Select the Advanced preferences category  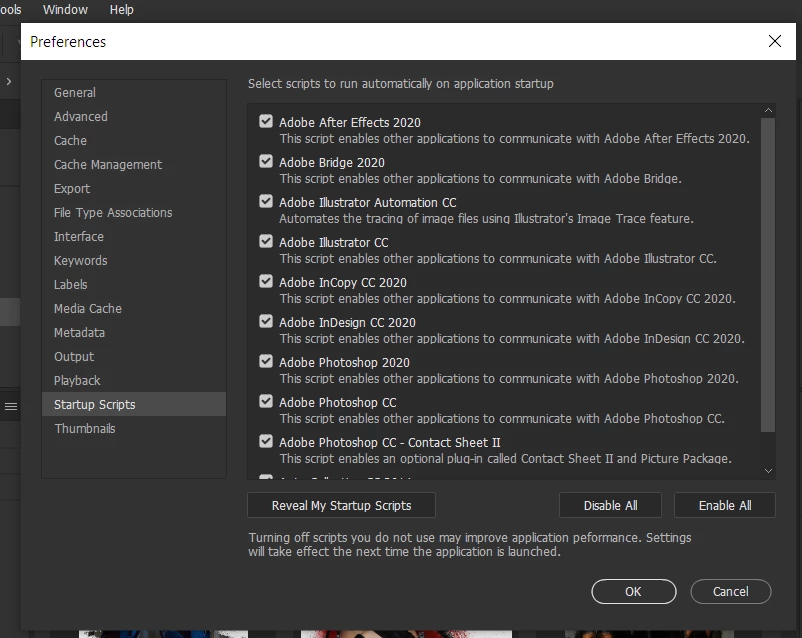[133, 117]
